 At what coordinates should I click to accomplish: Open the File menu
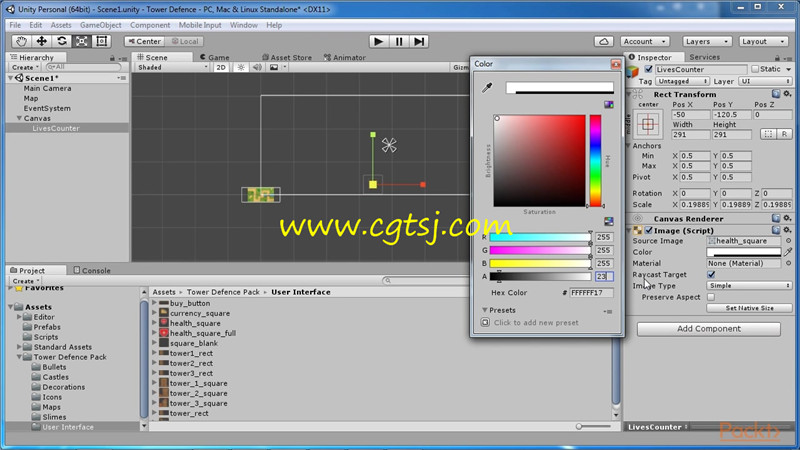coord(15,25)
